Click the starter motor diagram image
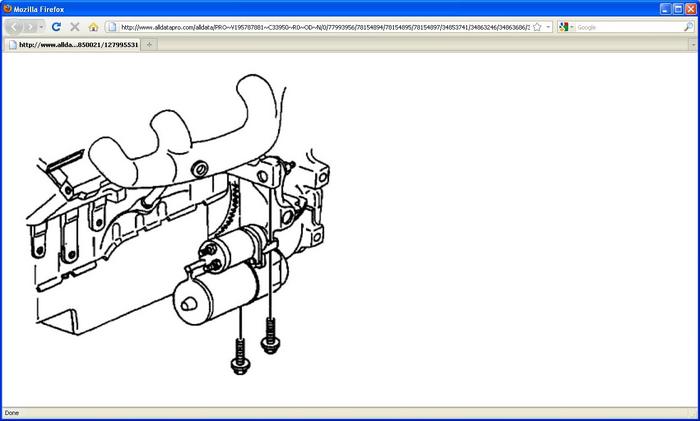700x421 pixels. coord(179,224)
